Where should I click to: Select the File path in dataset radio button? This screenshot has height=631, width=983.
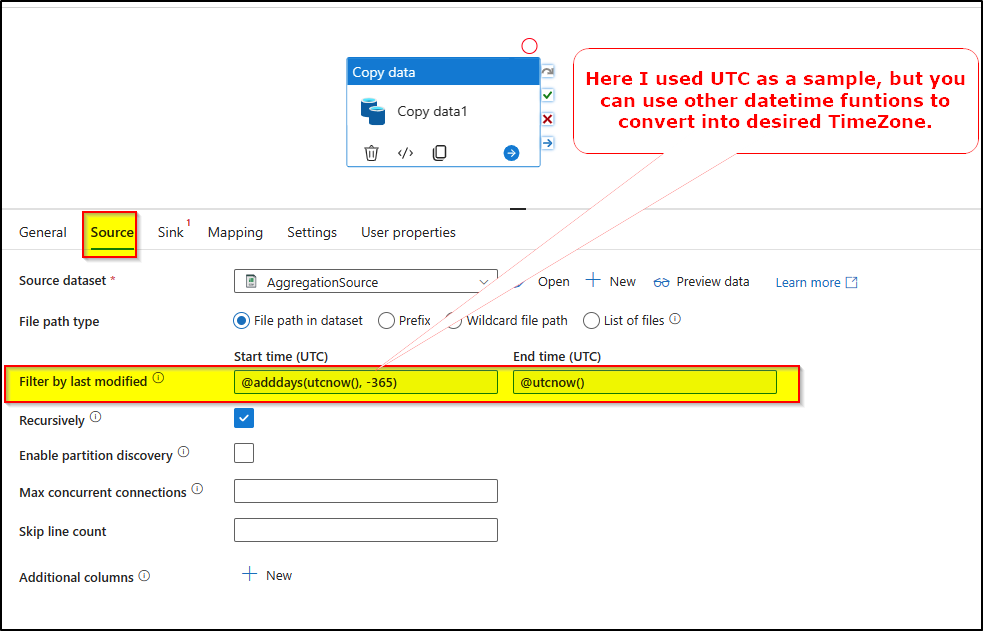tap(240, 321)
